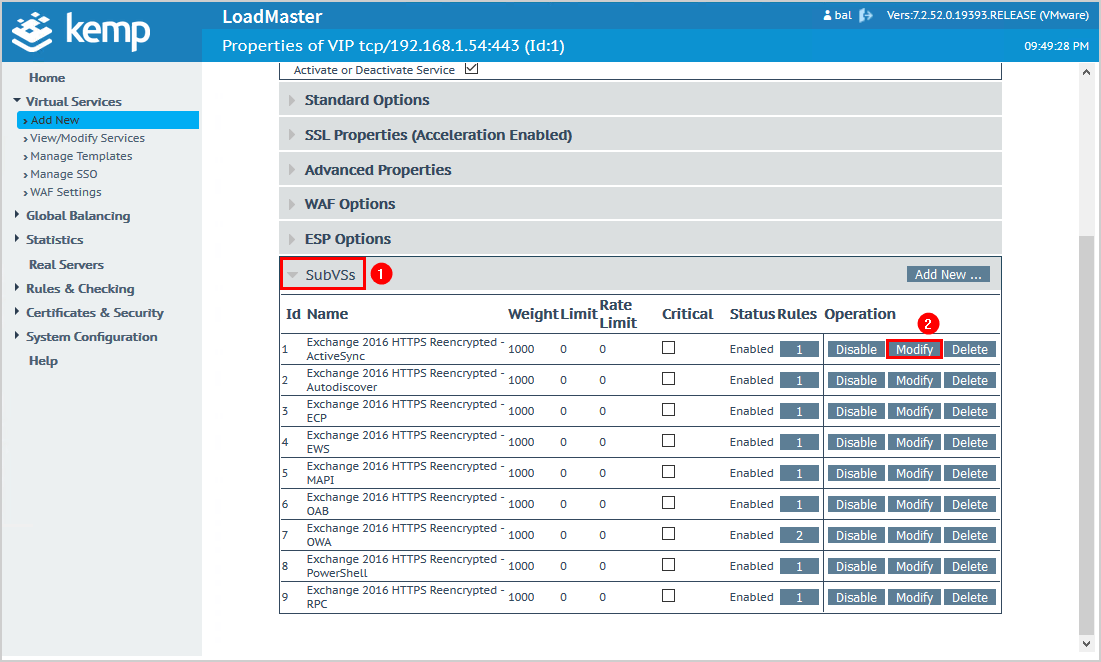Open rules for EWS SubVS
1101x662 pixels.
click(x=799, y=442)
